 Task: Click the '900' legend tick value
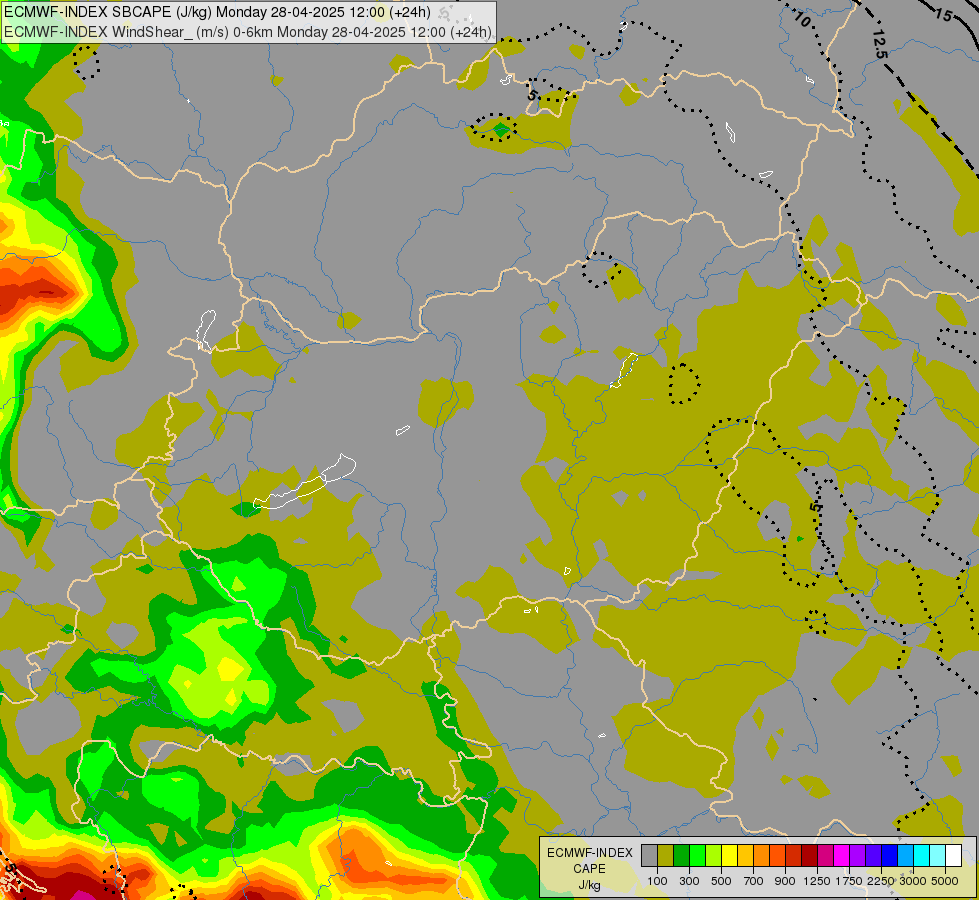click(785, 881)
